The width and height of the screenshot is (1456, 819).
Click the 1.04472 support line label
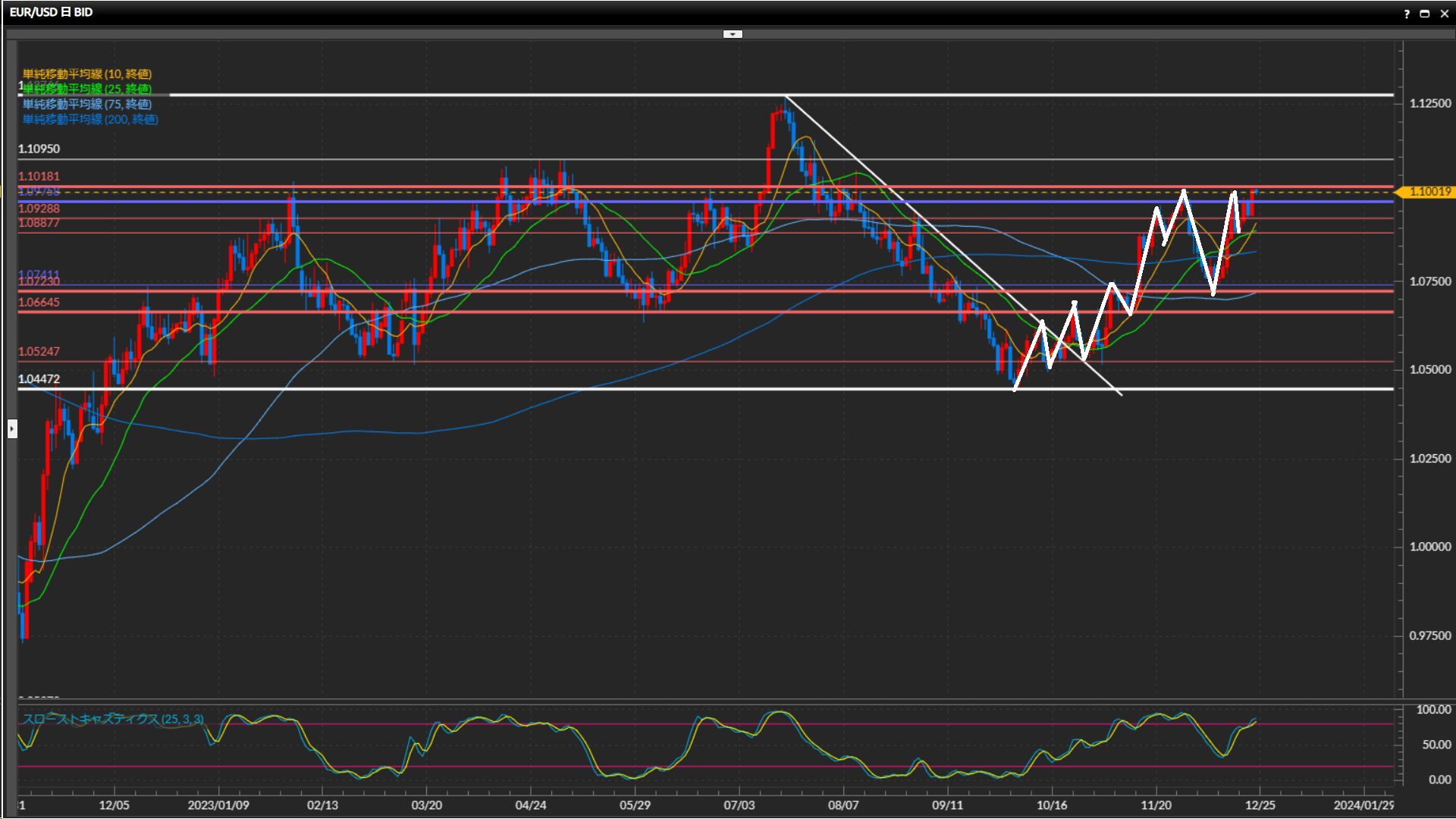39,379
